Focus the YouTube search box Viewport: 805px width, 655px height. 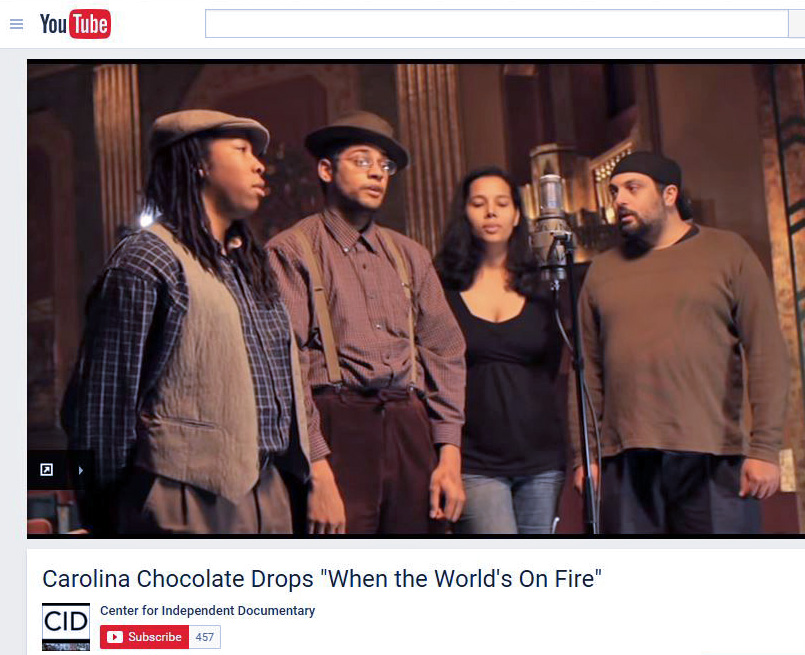(496, 24)
